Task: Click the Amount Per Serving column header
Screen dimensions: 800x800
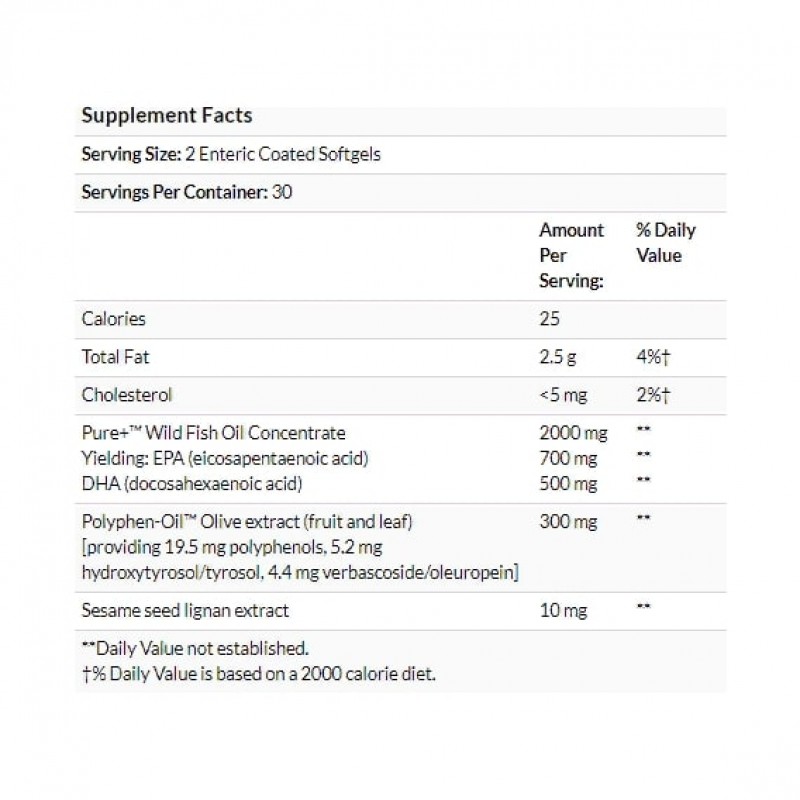Action: tap(571, 255)
